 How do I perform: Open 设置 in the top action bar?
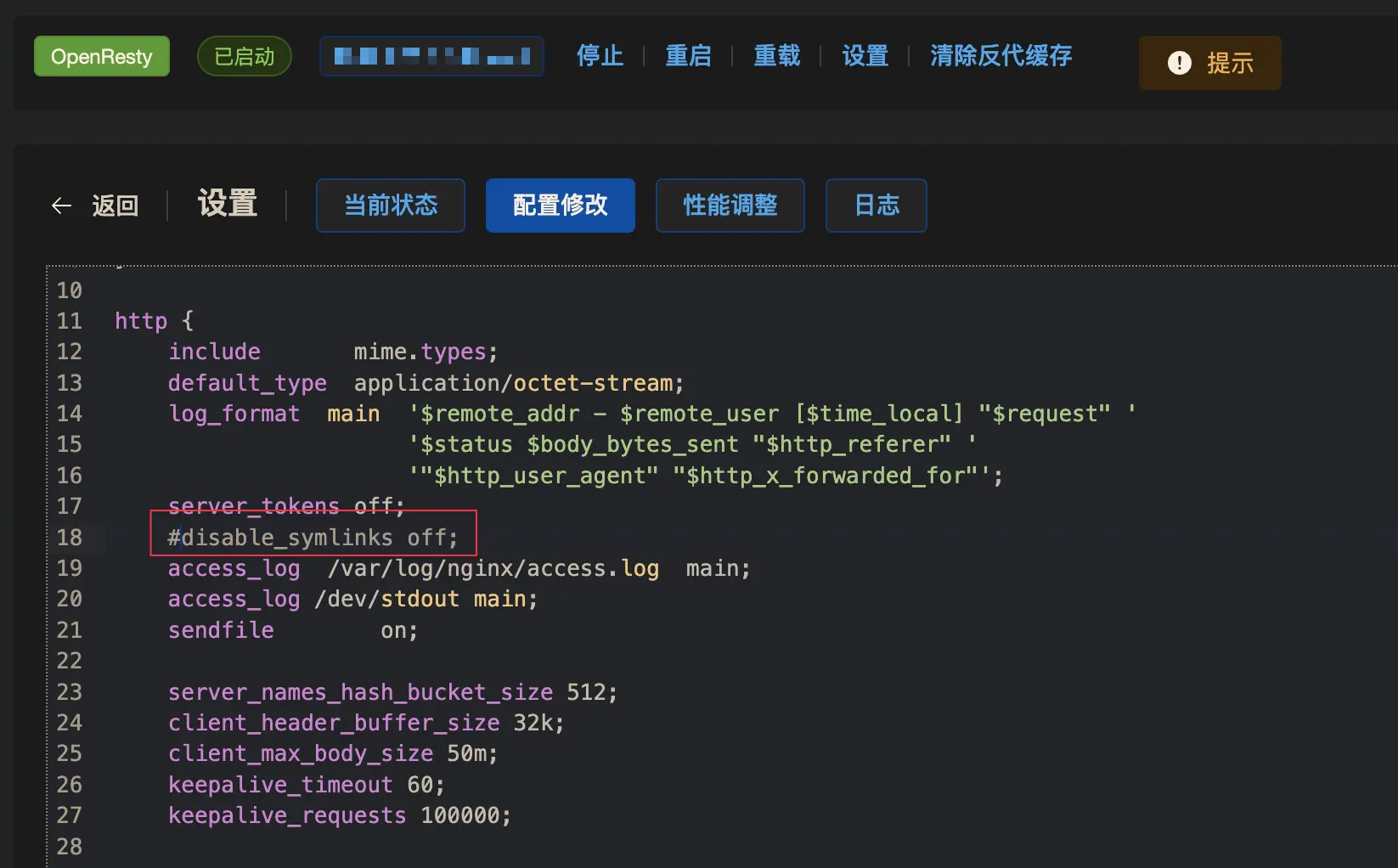(x=865, y=56)
